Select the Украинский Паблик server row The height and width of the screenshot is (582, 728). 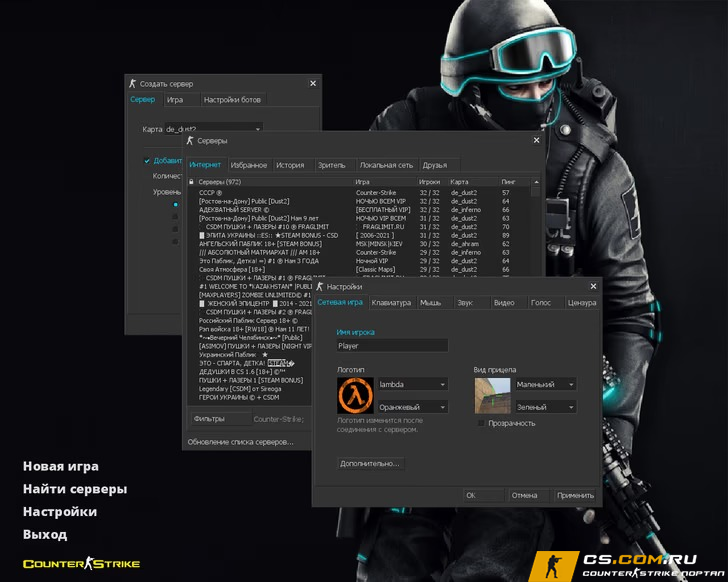point(250,355)
